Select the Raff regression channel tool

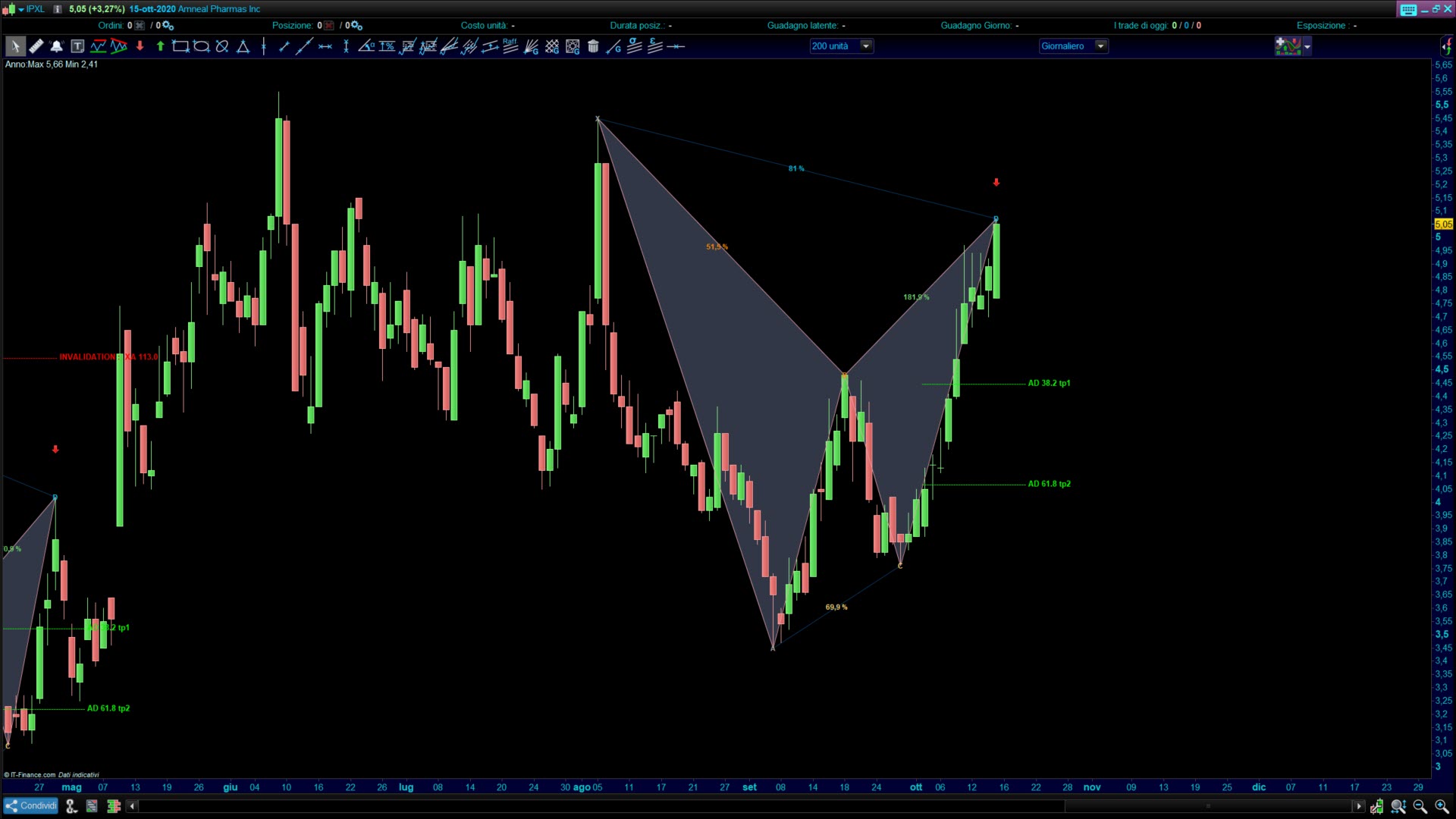[x=510, y=46]
